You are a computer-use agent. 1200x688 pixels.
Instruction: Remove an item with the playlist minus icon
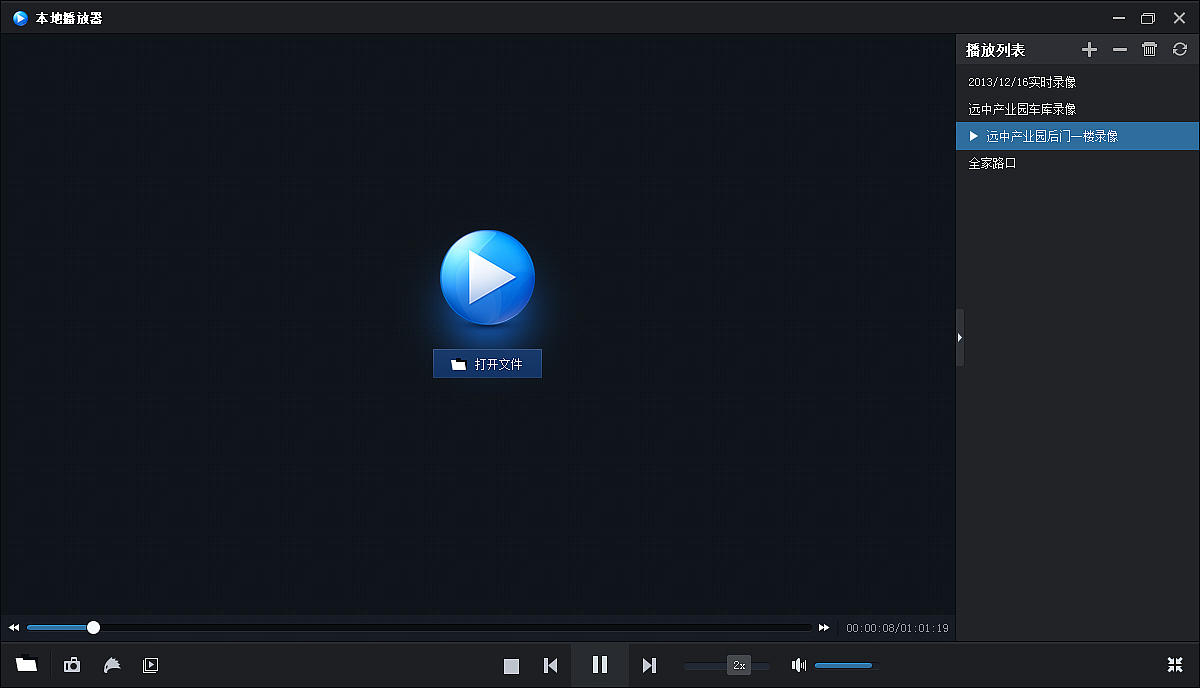(x=1120, y=49)
